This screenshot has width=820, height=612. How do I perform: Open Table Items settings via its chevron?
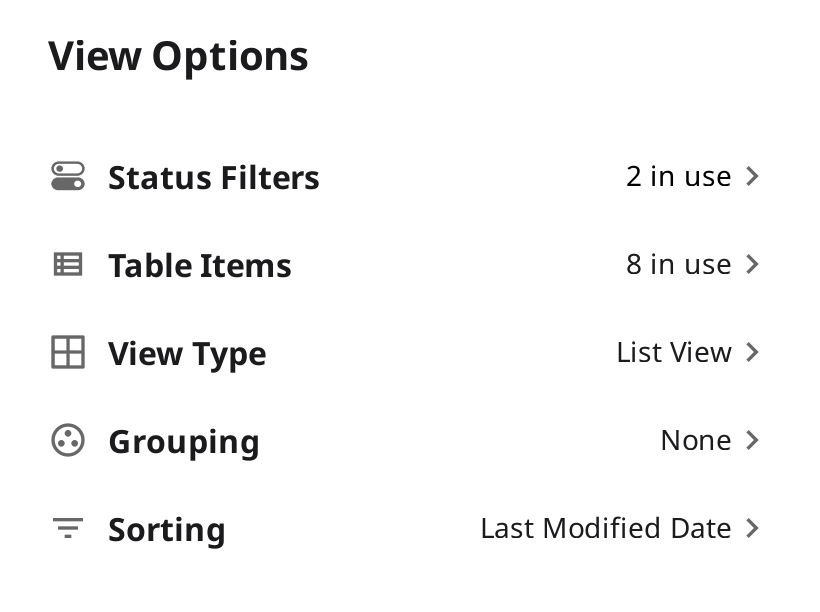tap(752, 265)
